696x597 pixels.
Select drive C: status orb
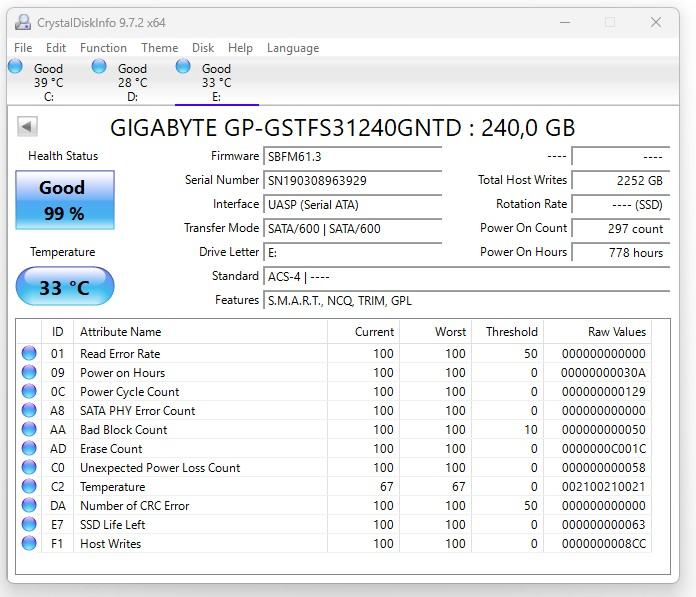click(15, 67)
